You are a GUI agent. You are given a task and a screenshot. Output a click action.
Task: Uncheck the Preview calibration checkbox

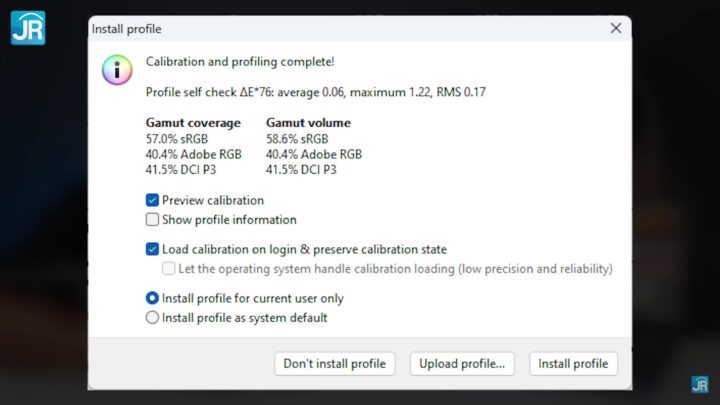[153, 200]
